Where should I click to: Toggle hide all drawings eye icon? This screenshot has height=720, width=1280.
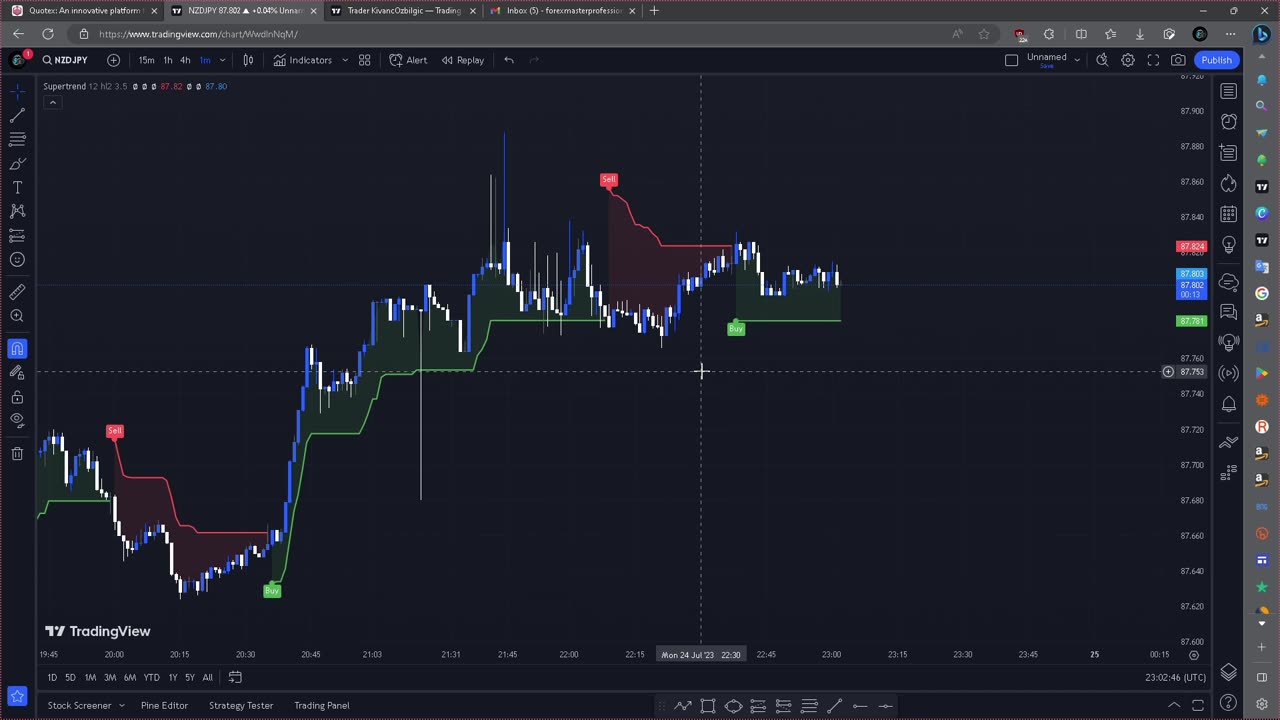[17, 421]
